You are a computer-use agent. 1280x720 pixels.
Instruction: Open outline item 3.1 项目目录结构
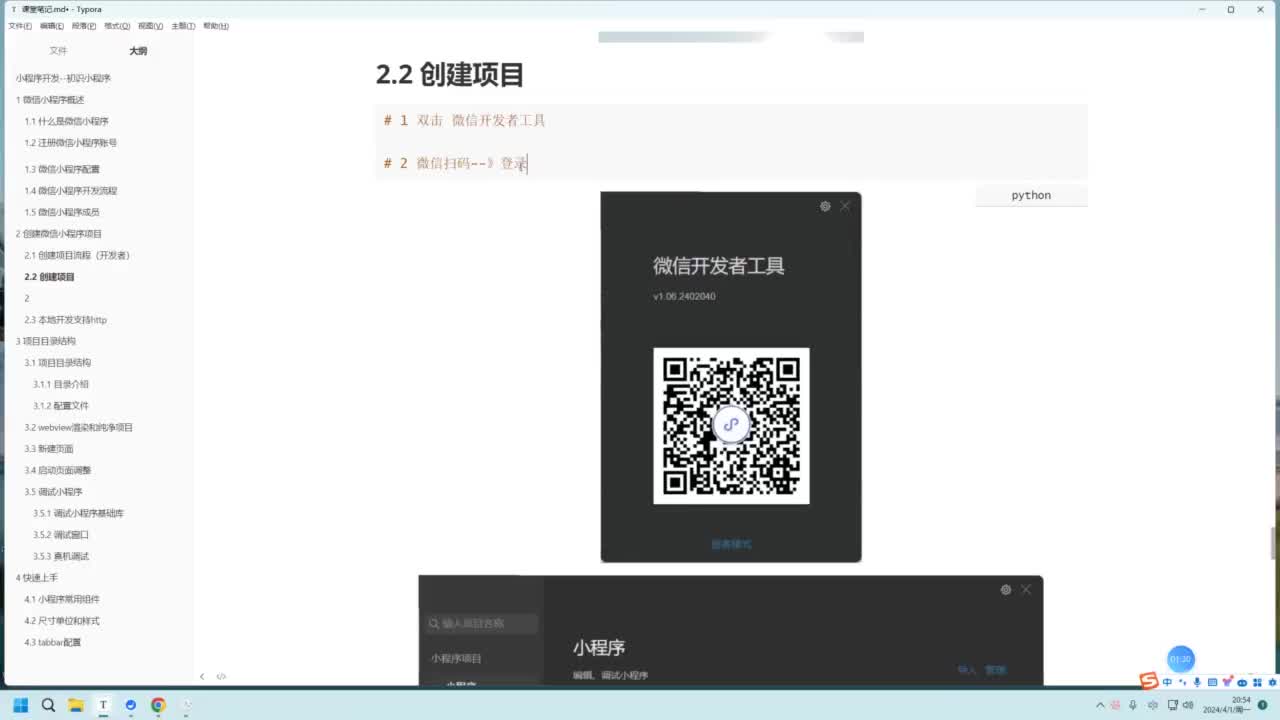coord(57,363)
